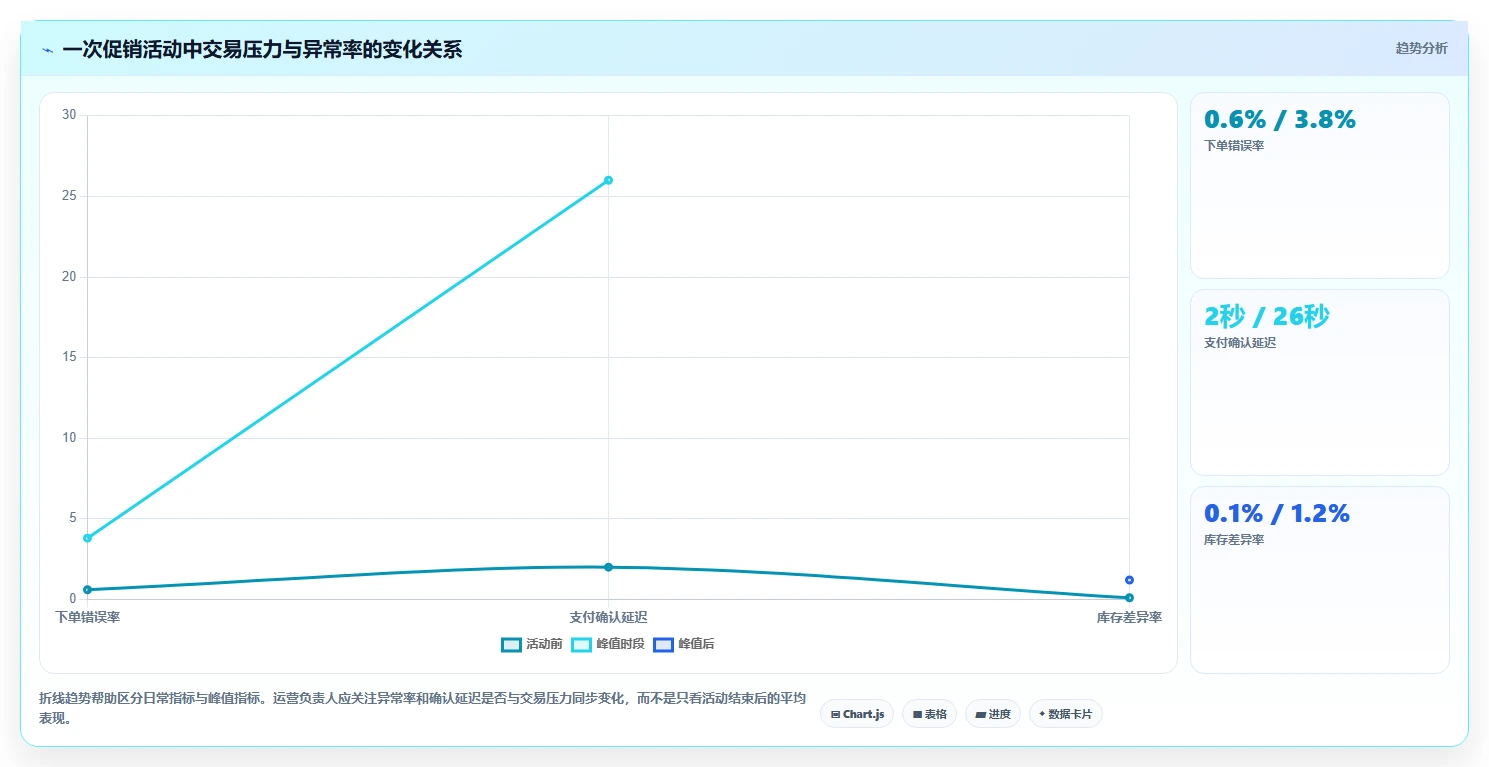Click the 下单错误率 x-axis label
Screen dimensions: 1489x767
click(x=87, y=617)
